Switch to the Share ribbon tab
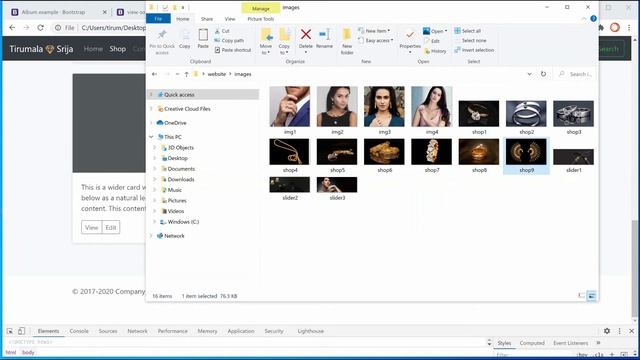640x360 pixels. point(207,19)
